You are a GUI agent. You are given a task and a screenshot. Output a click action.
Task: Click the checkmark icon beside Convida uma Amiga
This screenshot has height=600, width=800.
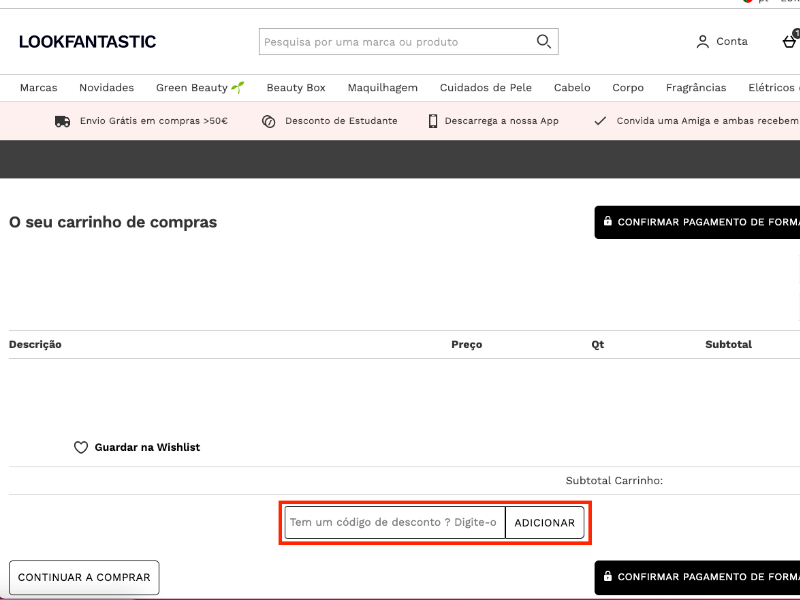point(600,121)
